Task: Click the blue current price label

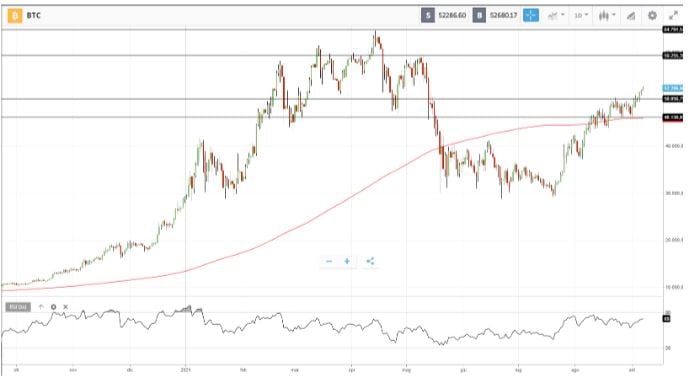Action: 673,89
